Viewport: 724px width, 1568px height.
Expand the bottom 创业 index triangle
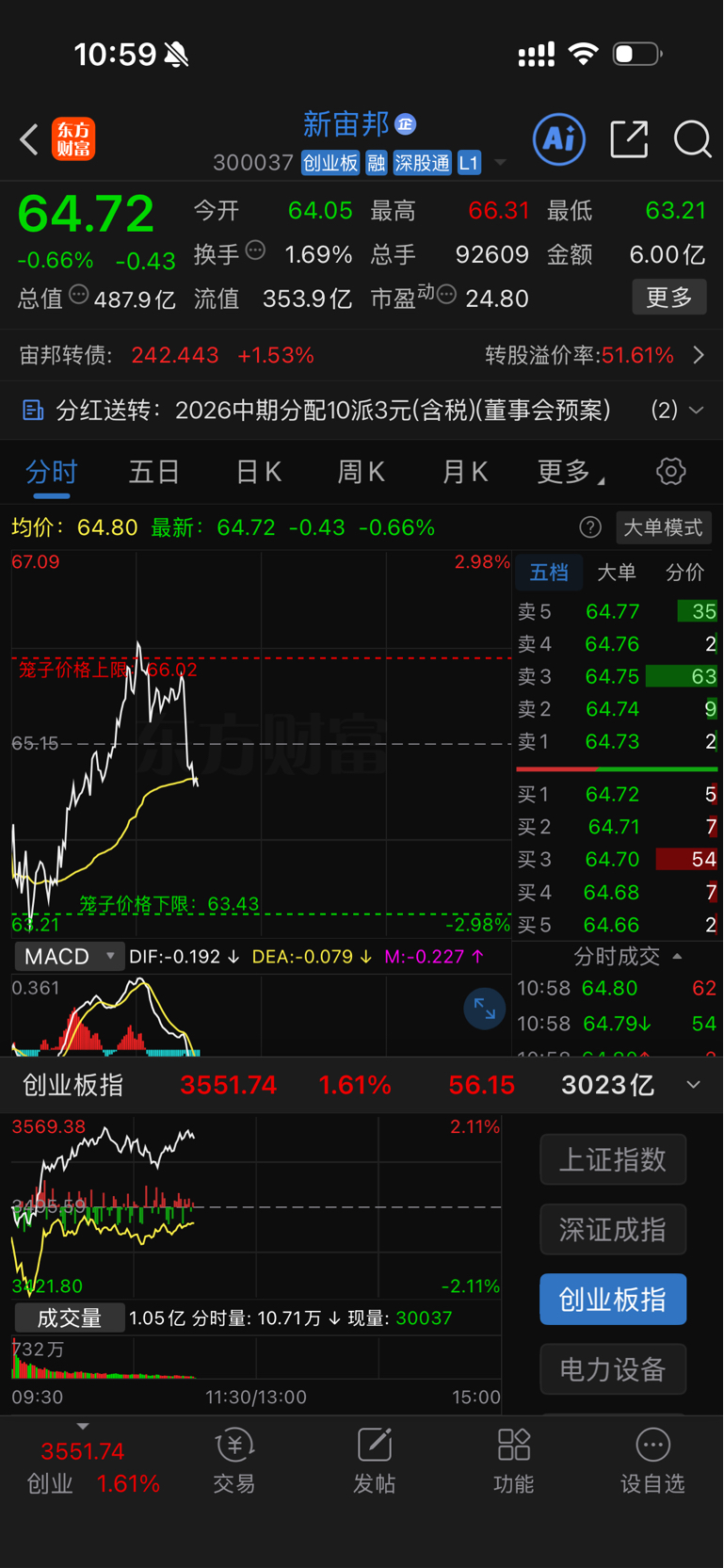83,1427
